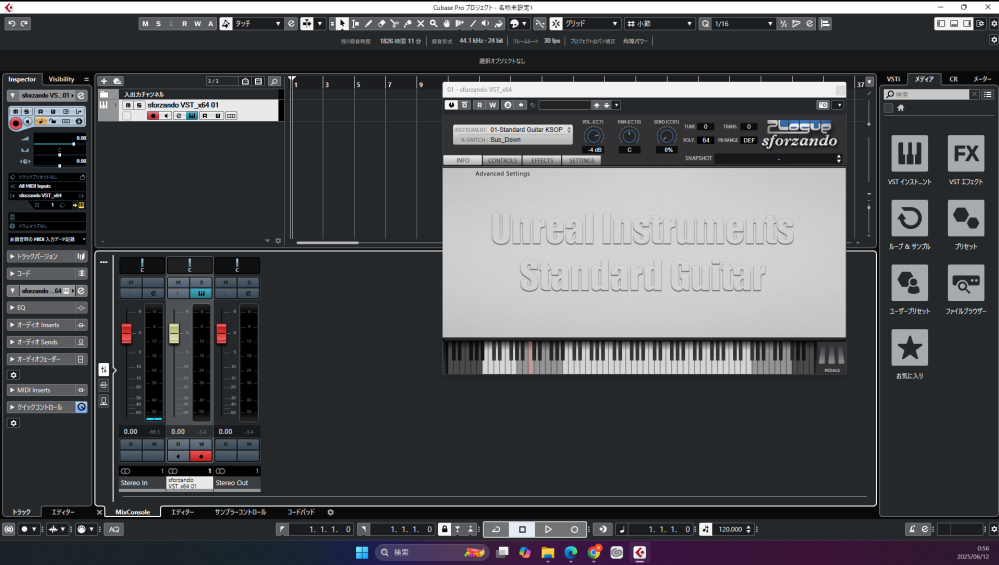This screenshot has height=565, width=999.
Task: Click sforzando snapshot camera icon
Action: [823, 105]
